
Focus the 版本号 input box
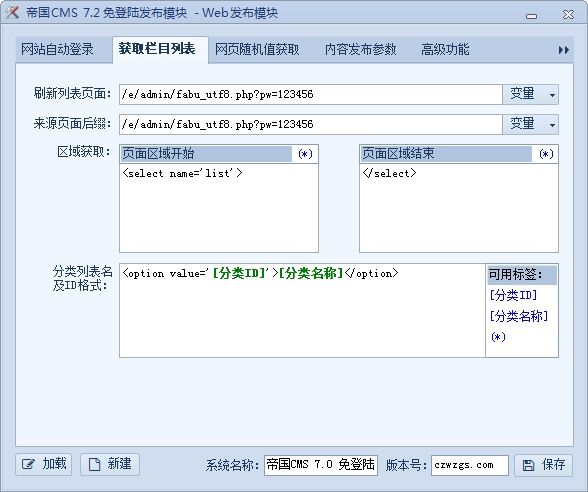(470, 465)
